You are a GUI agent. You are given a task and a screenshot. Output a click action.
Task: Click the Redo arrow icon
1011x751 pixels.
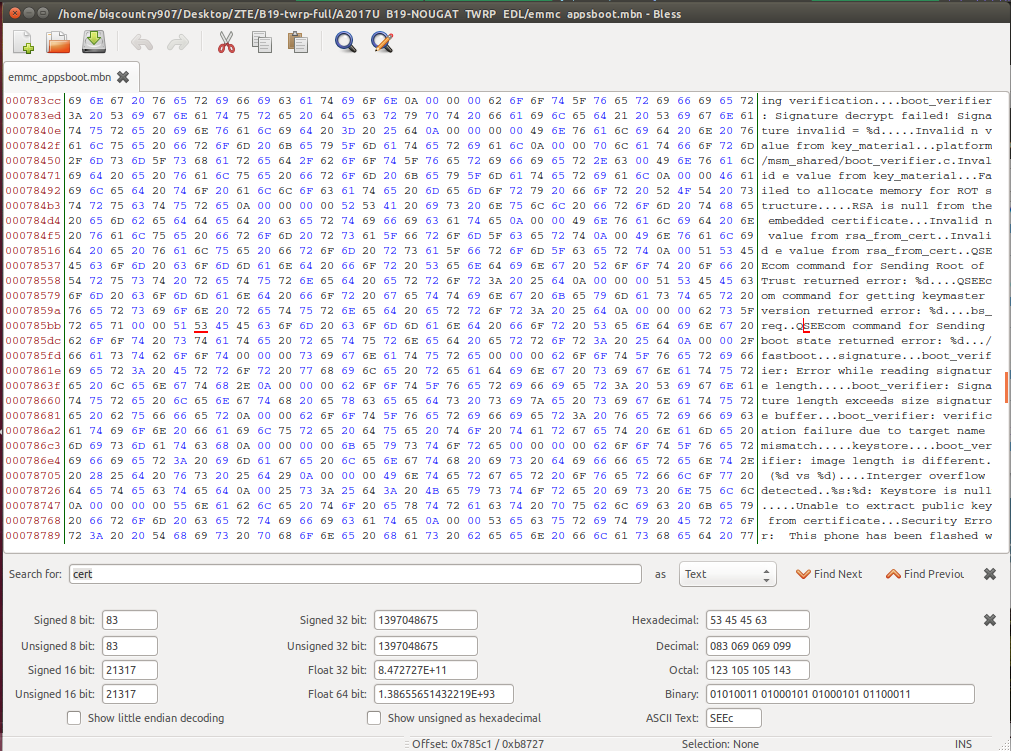tap(177, 42)
